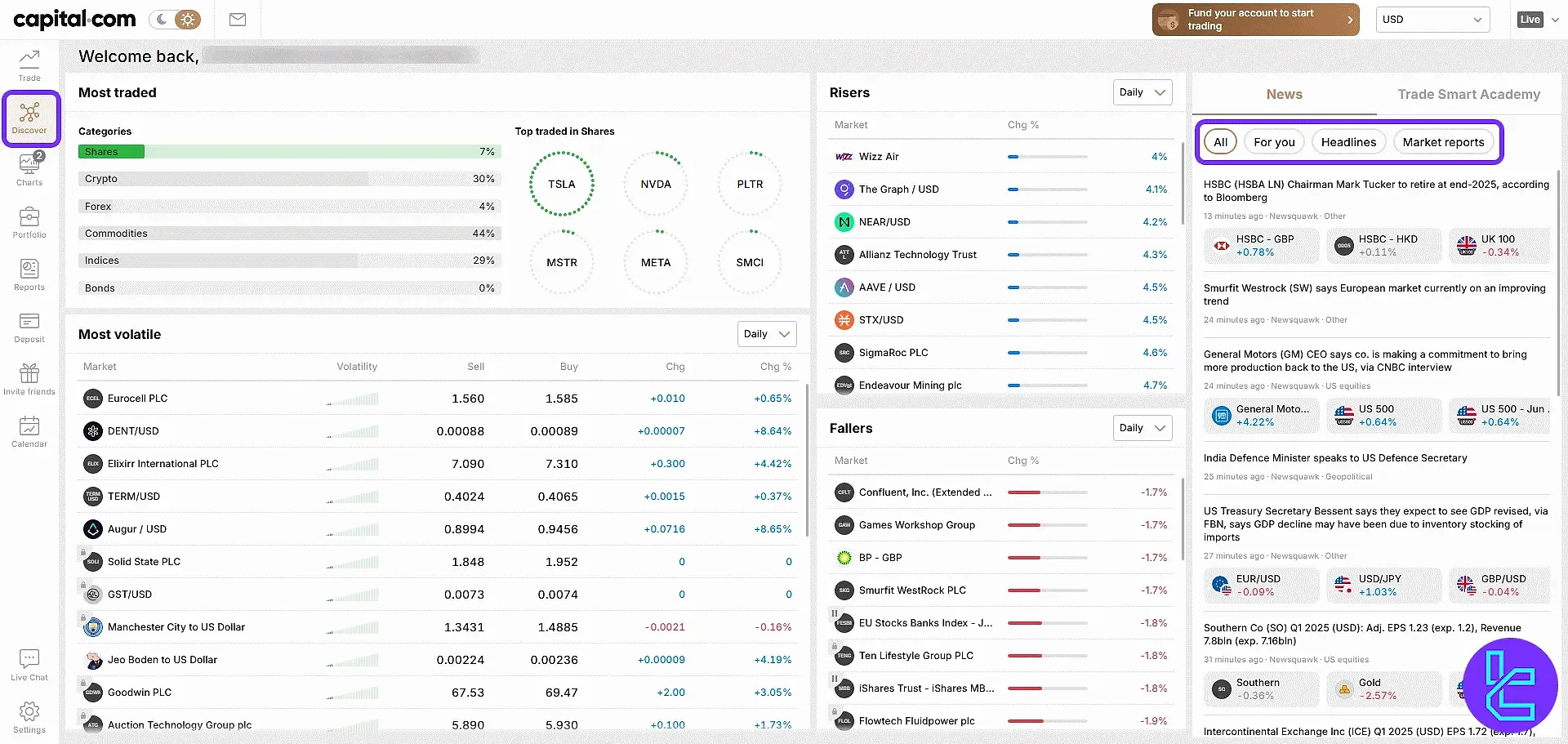Go to Portfolio from the sidebar
The image size is (1568, 744).
click(x=29, y=222)
